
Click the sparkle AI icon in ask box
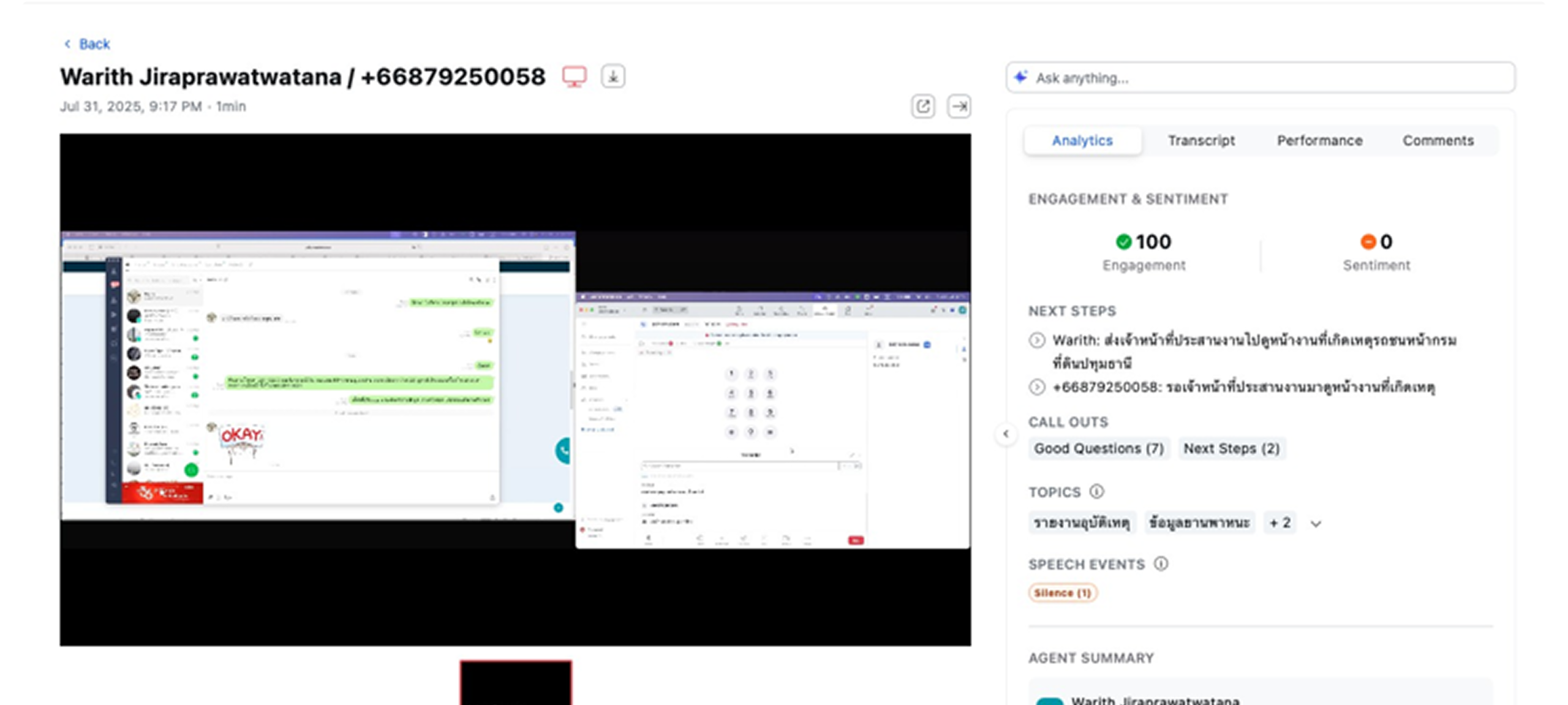(x=1020, y=78)
